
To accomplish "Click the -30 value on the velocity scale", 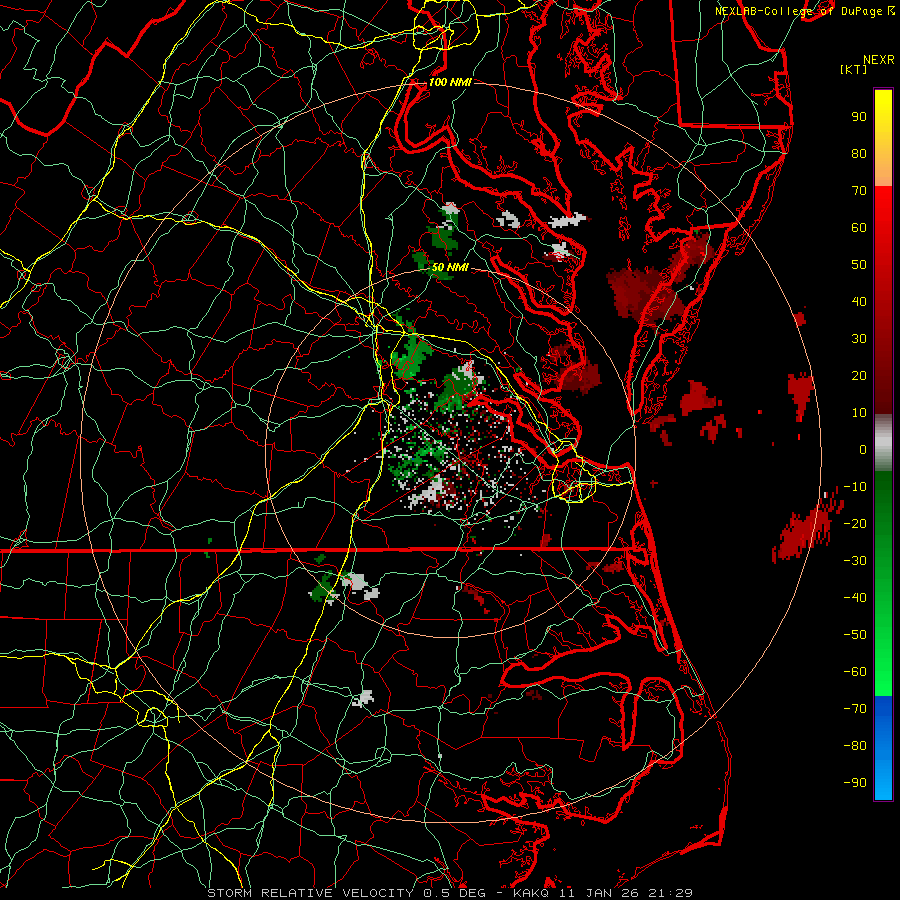I will (x=855, y=561).
